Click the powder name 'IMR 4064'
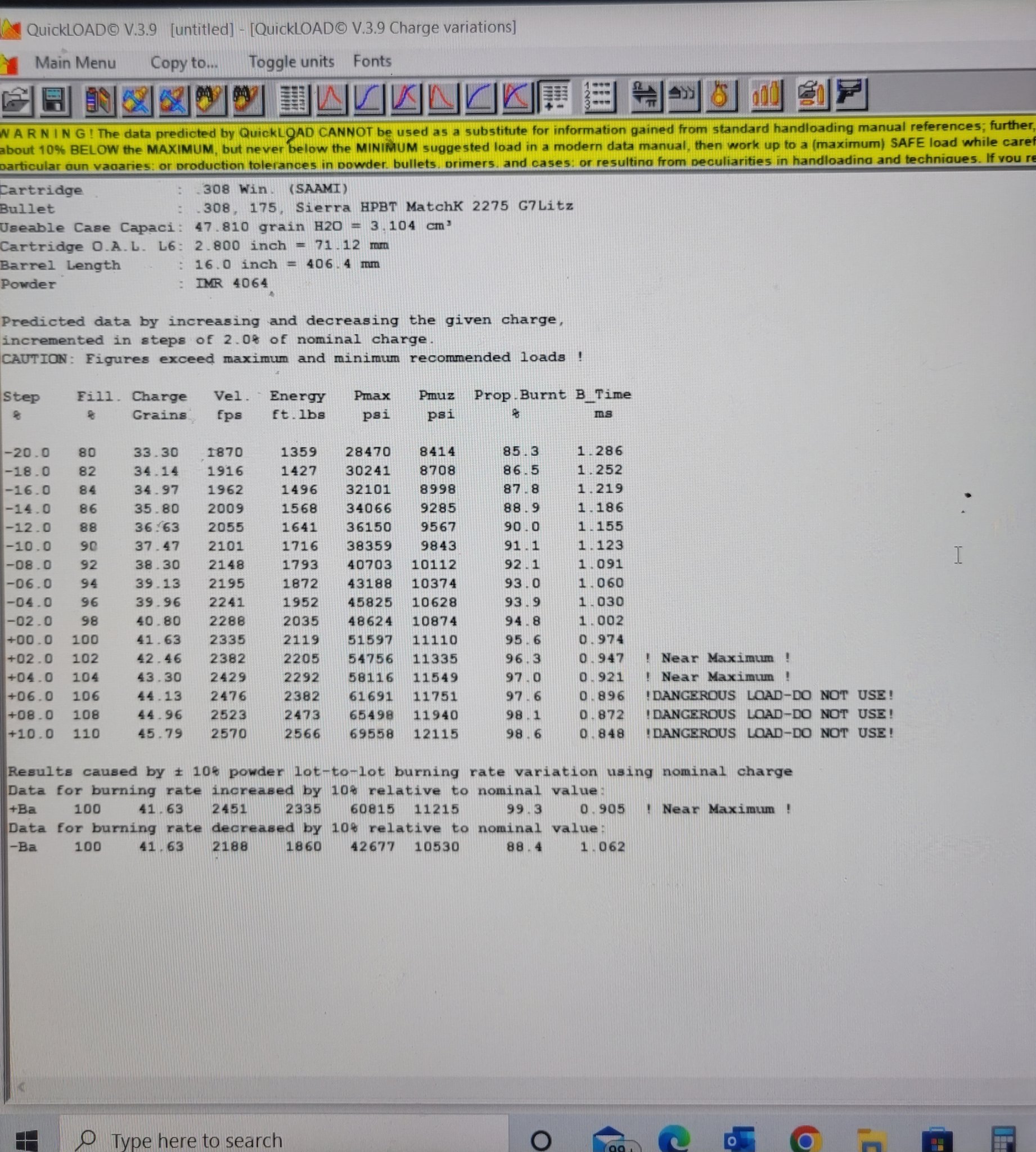 232,283
